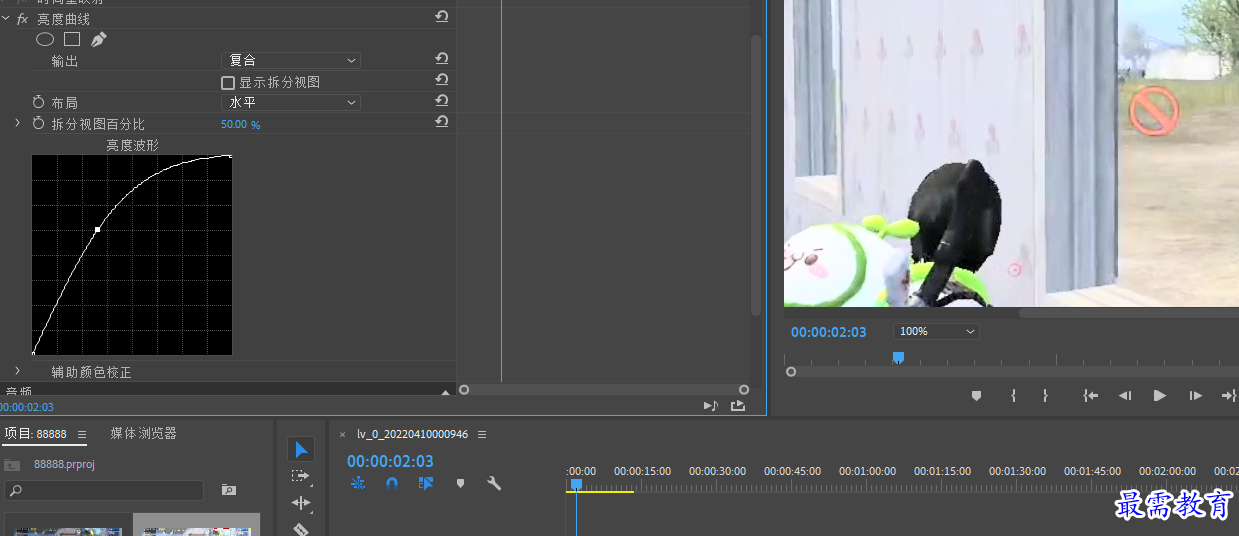Reset the 亮度曲线 effect
This screenshot has height=536, width=1239.
442,17
